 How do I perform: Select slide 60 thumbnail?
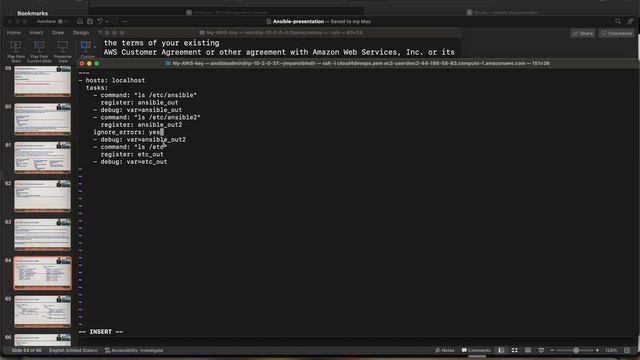pyautogui.click(x=42, y=119)
